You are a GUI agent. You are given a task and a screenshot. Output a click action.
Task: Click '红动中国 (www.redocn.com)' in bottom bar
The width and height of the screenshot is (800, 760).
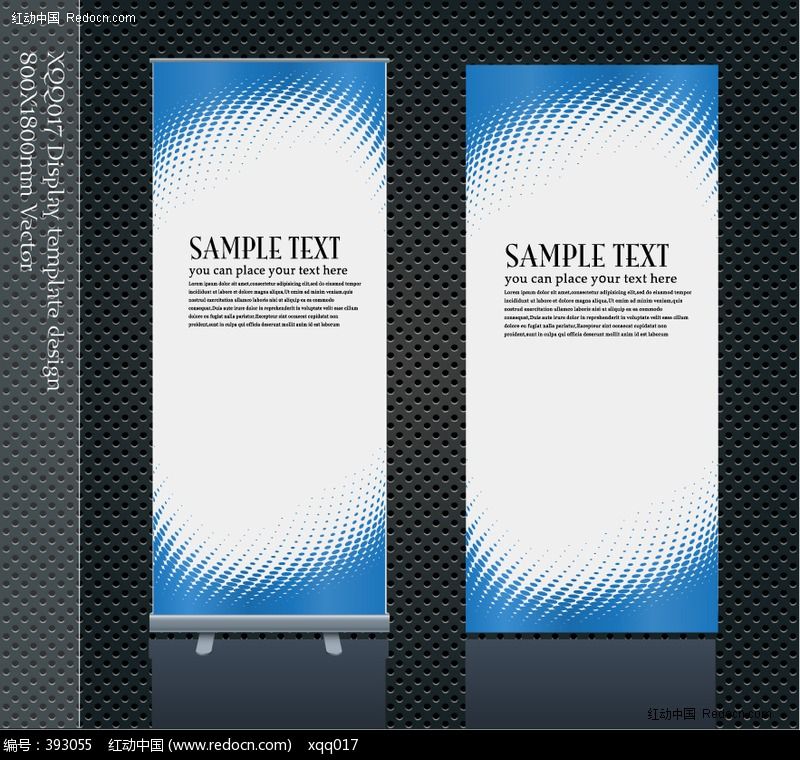[x=200, y=745]
